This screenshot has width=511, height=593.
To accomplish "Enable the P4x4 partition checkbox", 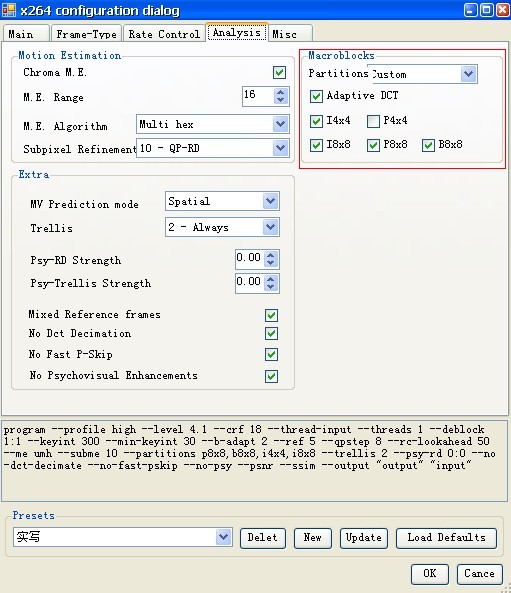I will 373,121.
